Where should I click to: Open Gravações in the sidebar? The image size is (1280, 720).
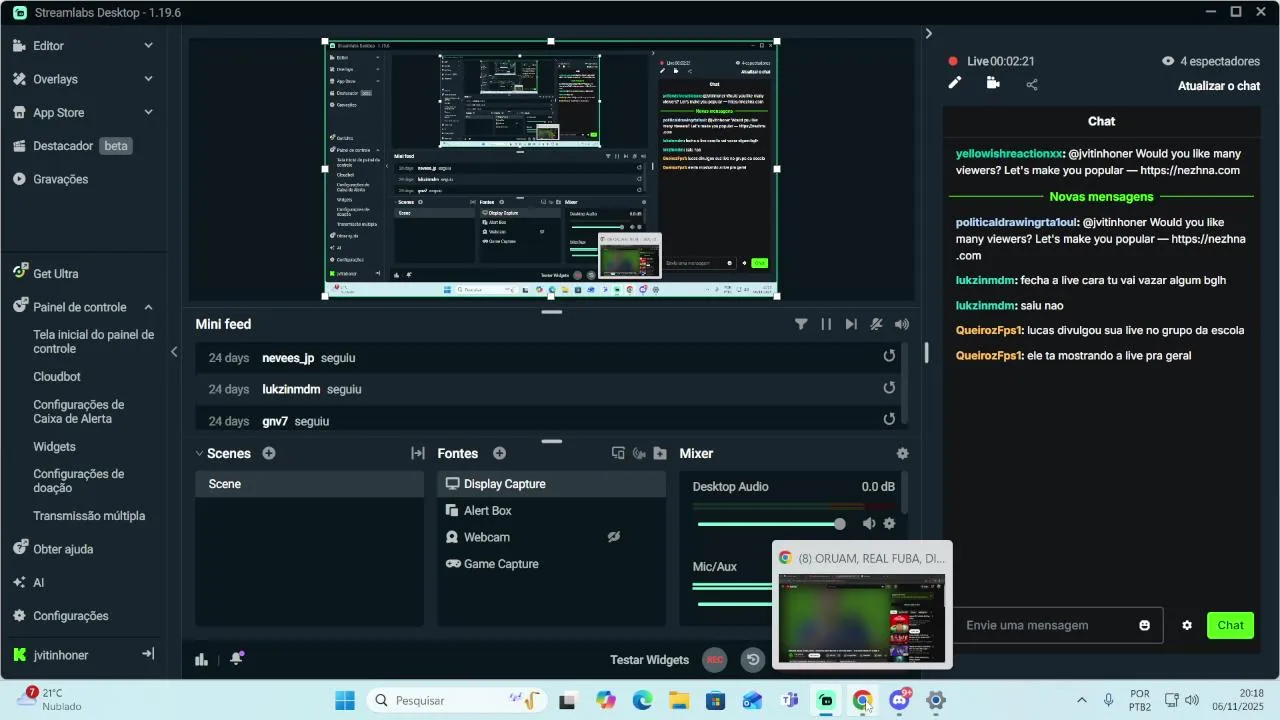[60, 179]
